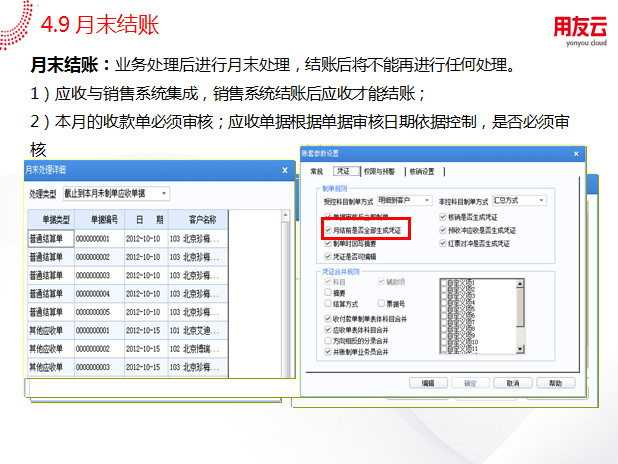Select 普通结算单 number 0000000003 cell

[x=99, y=275]
